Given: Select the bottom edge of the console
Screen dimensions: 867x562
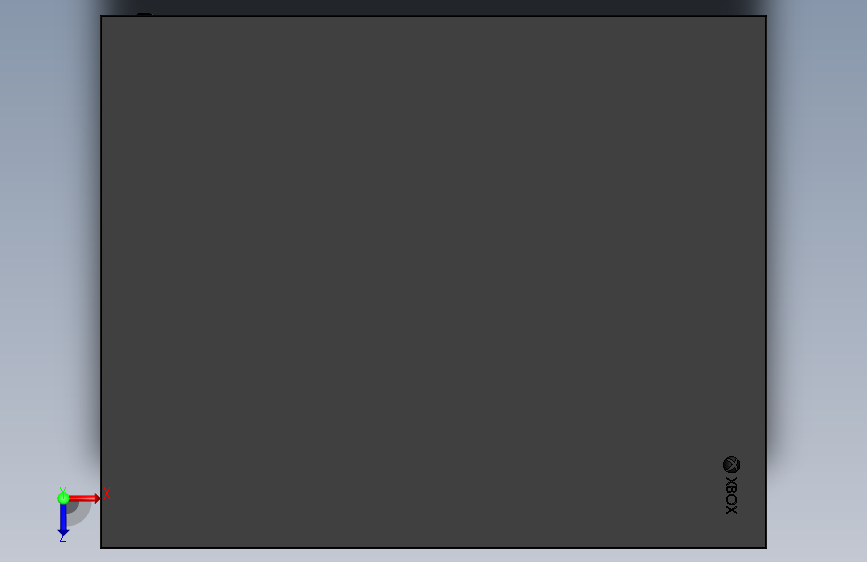Looking at the screenshot, I should (x=433, y=548).
